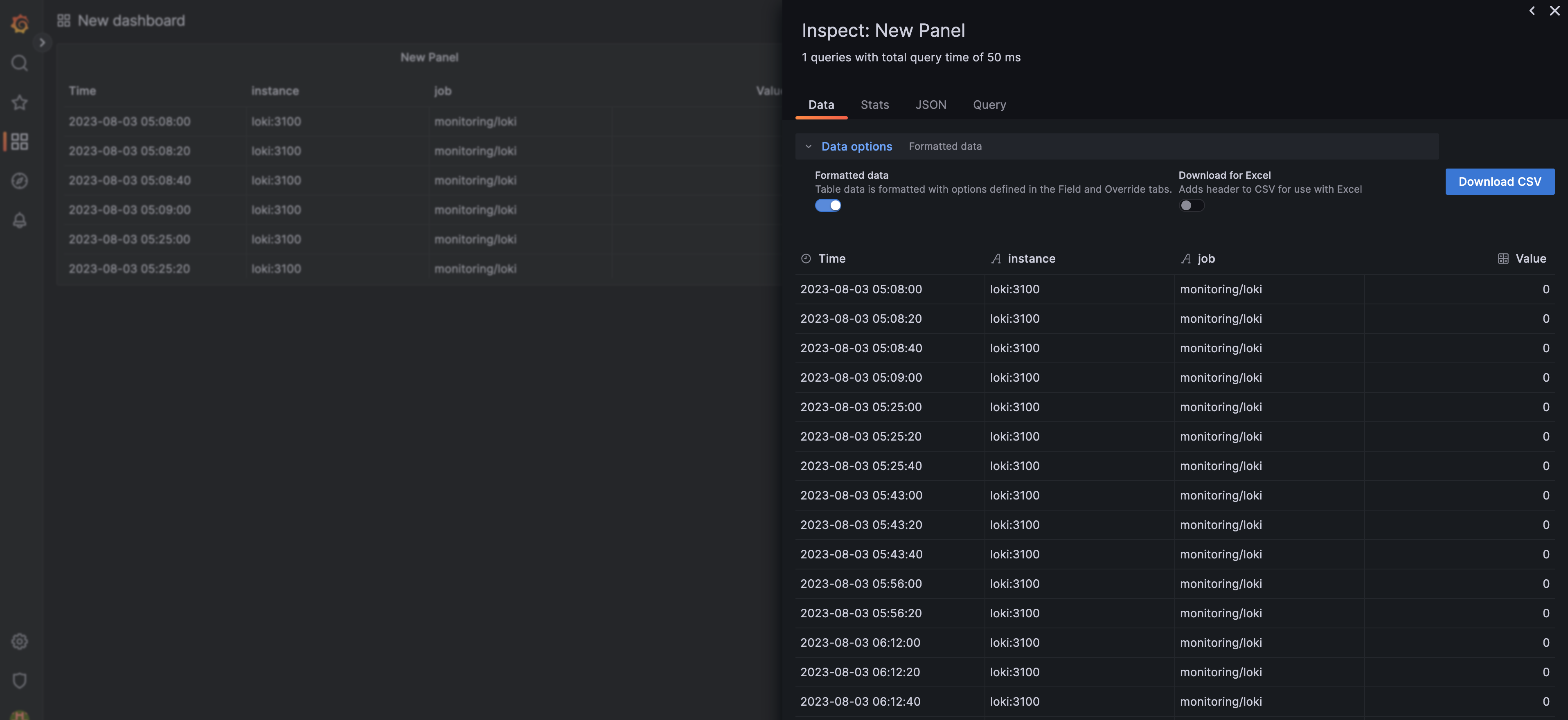Image resolution: width=1568 pixels, height=720 pixels.
Task: Click the Grafana logo
Action: (20, 23)
